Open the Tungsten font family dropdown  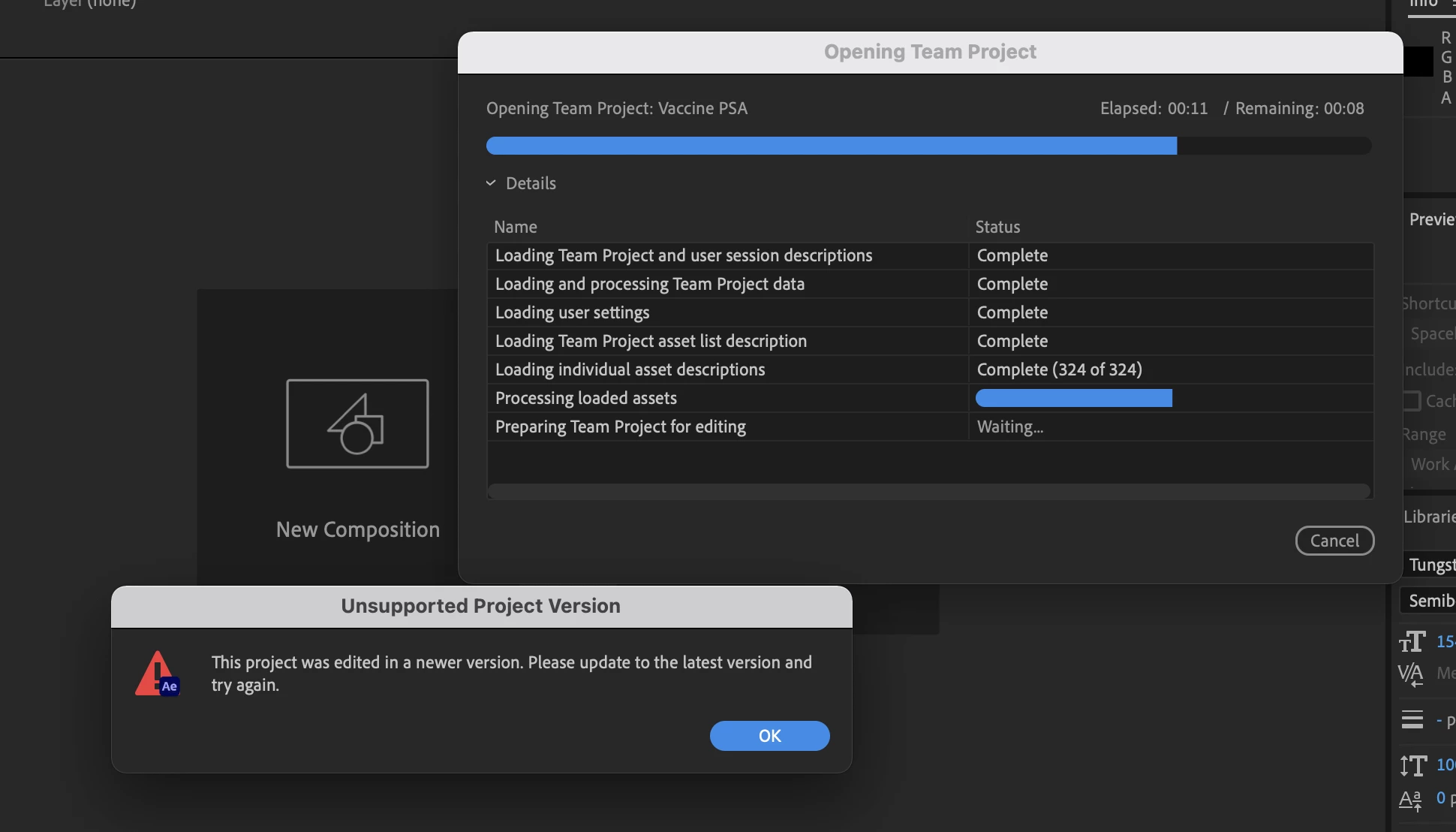click(1430, 565)
